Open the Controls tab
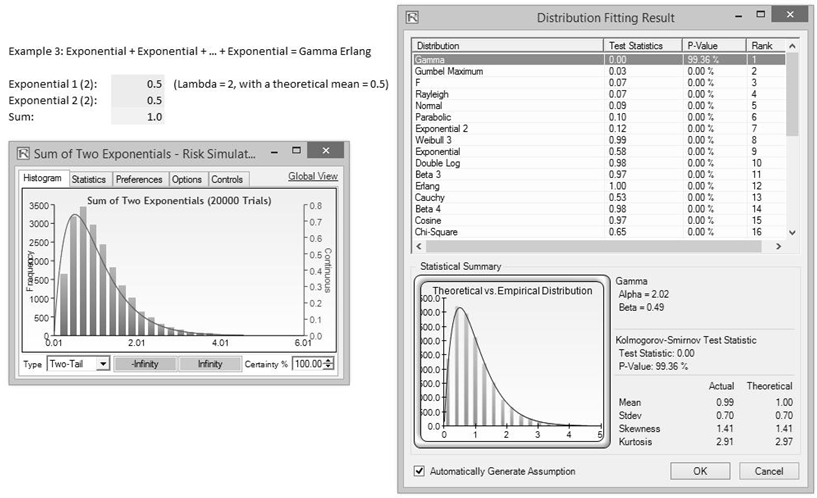 tap(227, 179)
